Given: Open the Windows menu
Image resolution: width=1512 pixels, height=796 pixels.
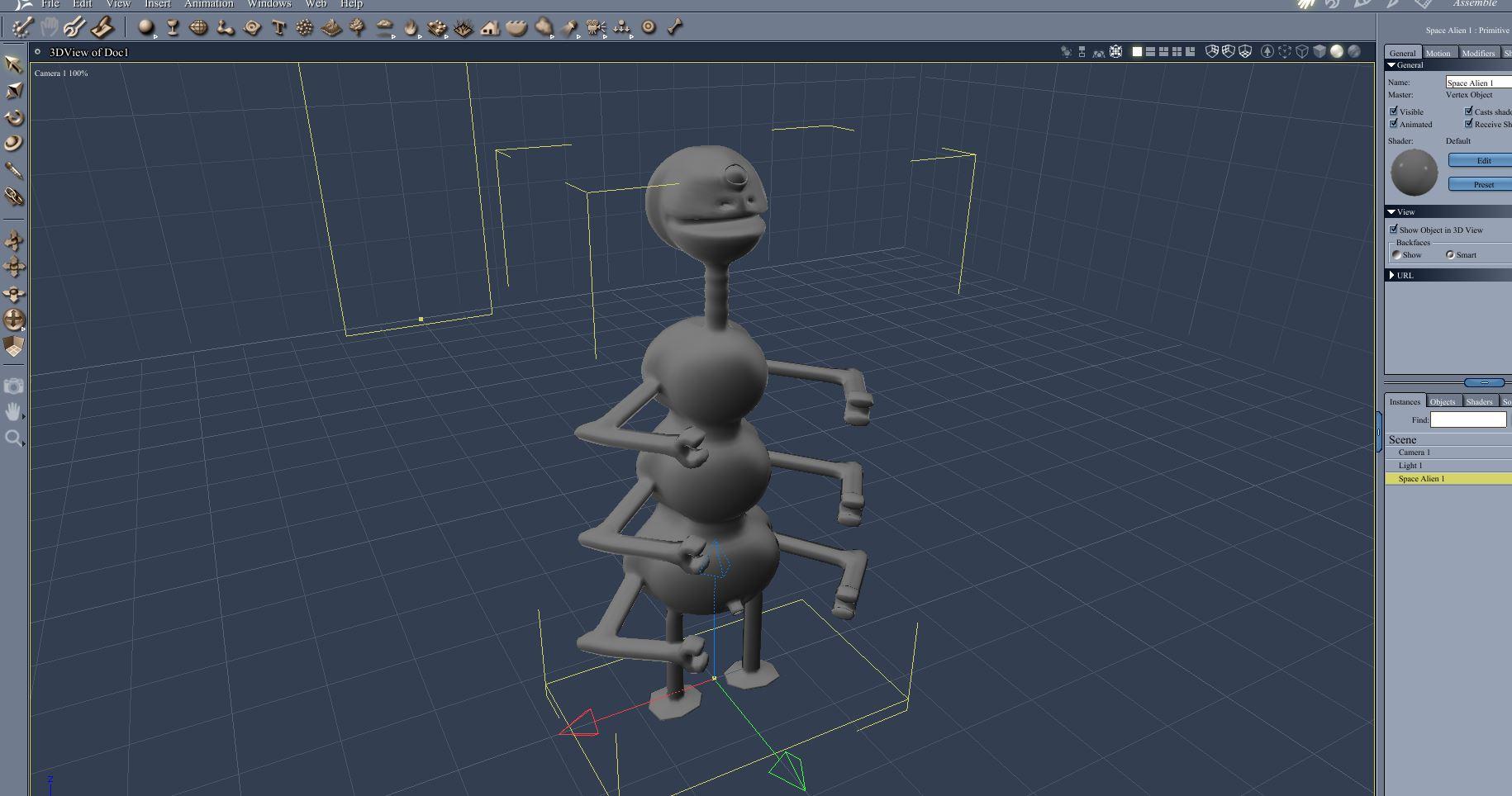Looking at the screenshot, I should tap(269, 4).
